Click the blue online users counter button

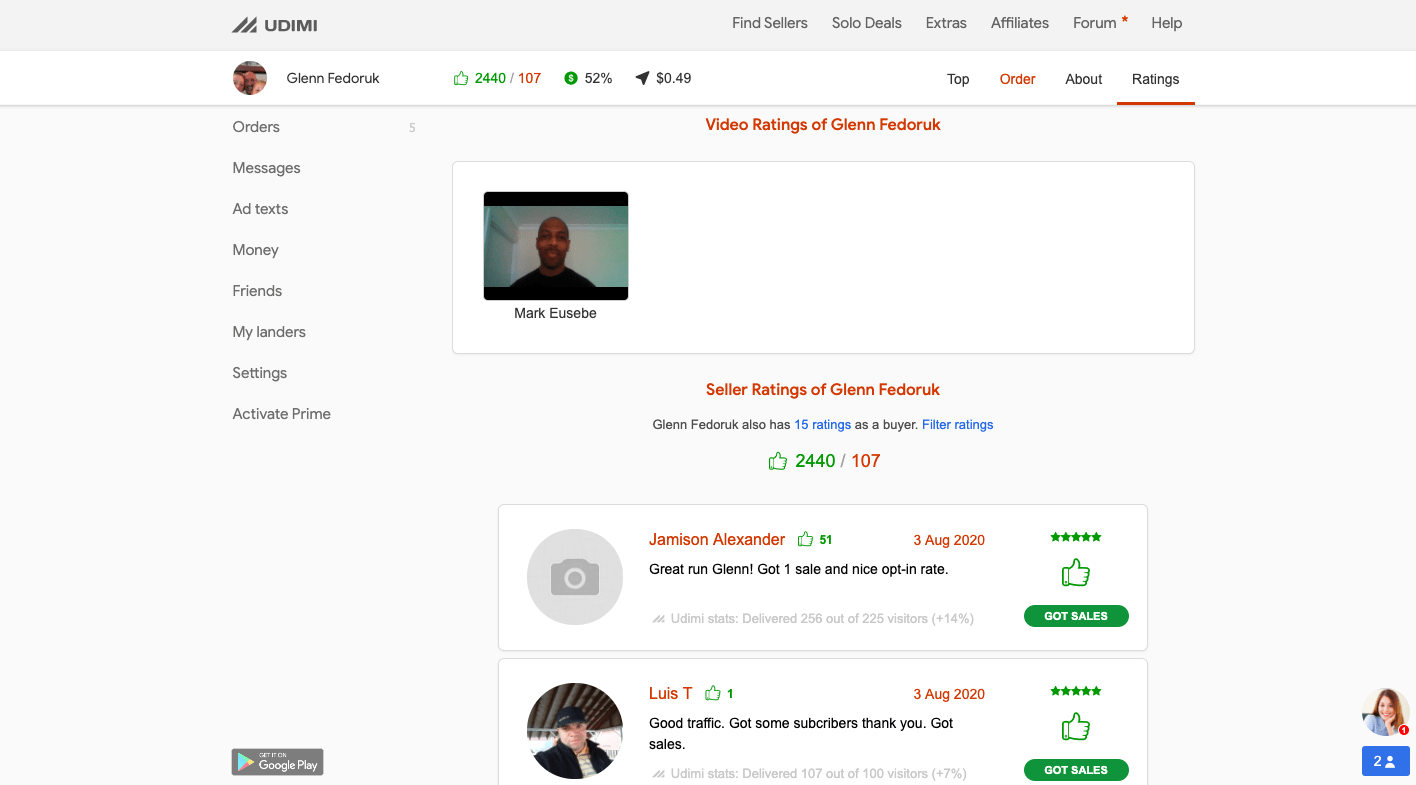click(x=1385, y=761)
